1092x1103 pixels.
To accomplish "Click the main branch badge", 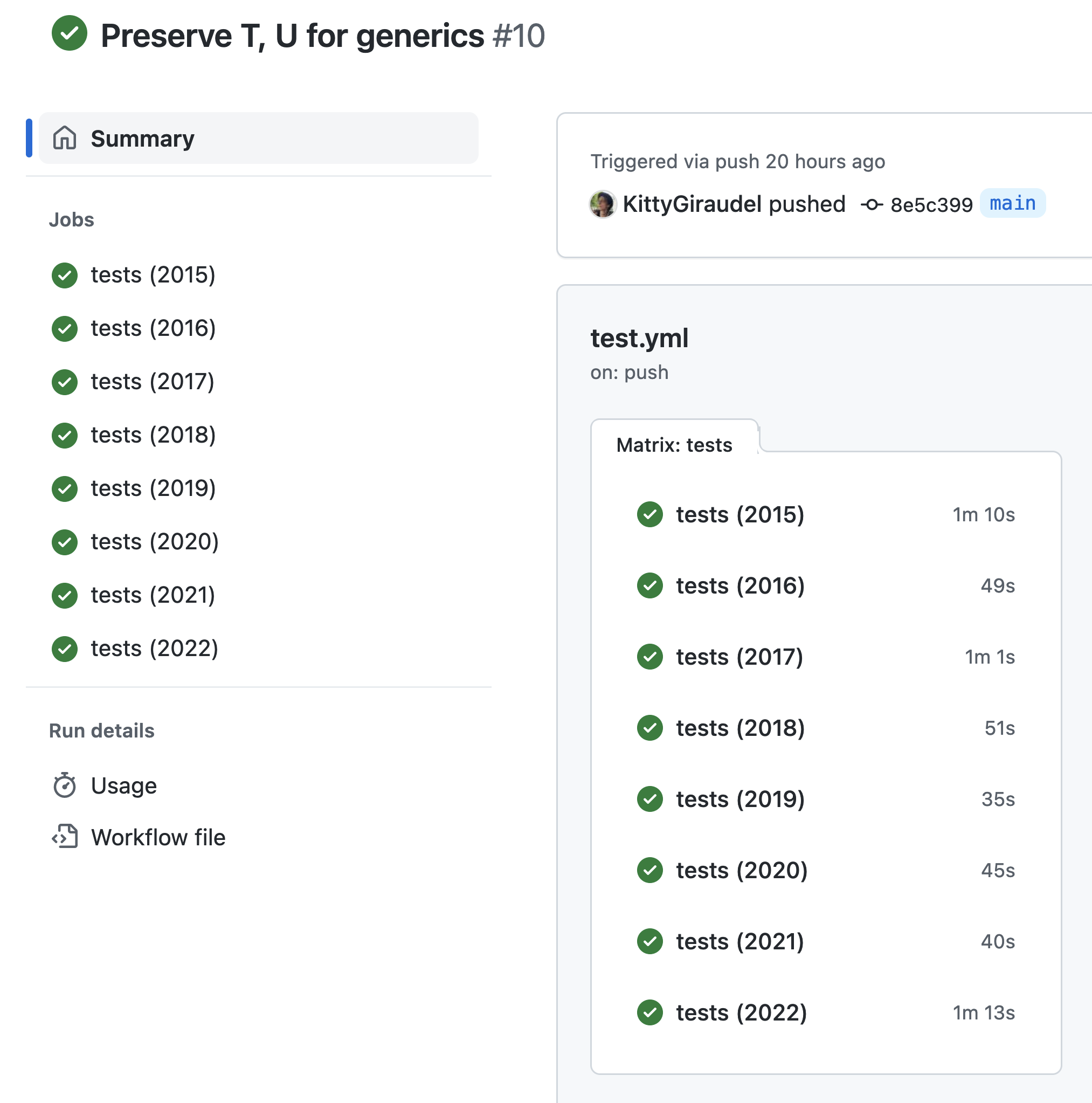I will pyautogui.click(x=1013, y=204).
